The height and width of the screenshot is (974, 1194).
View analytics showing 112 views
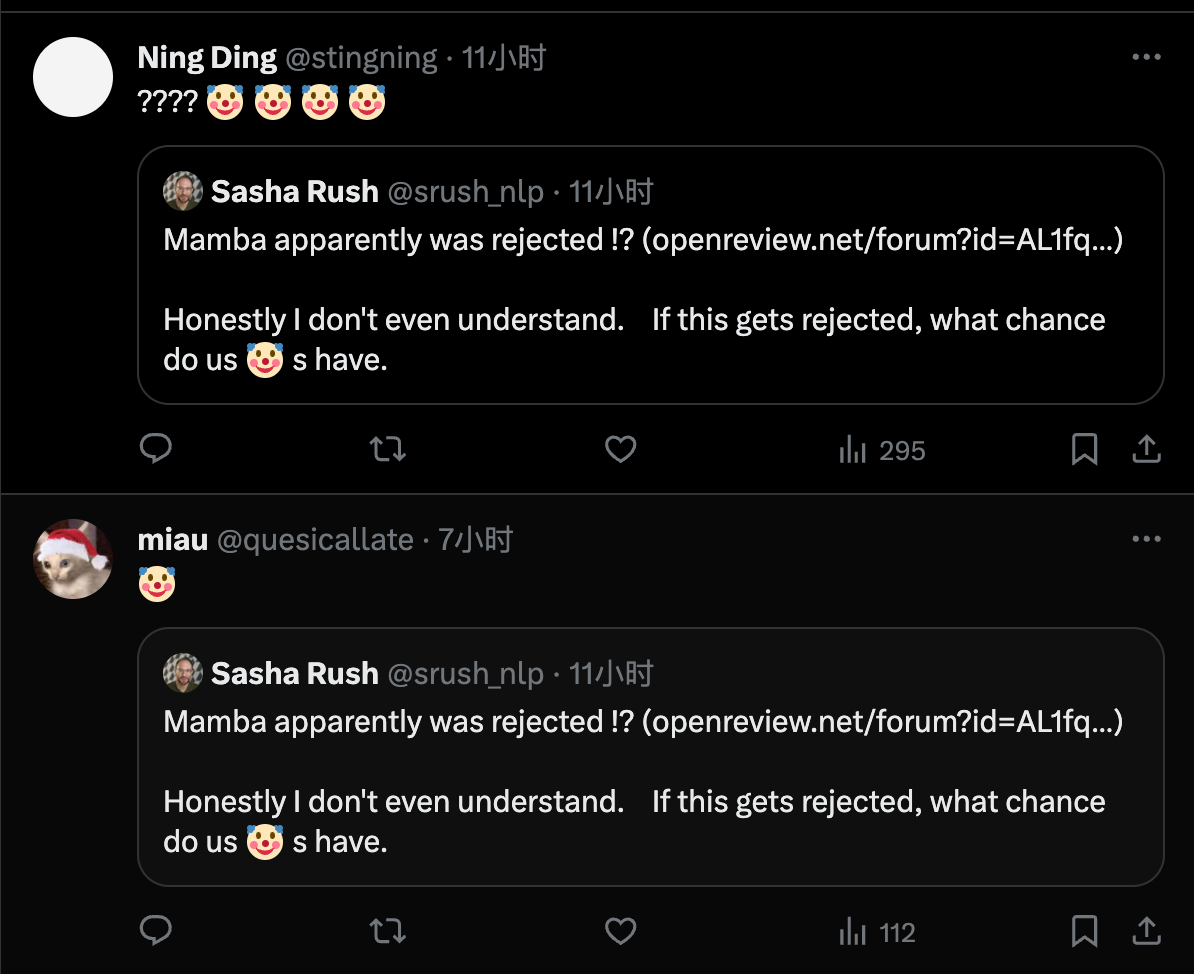pyautogui.click(x=878, y=933)
